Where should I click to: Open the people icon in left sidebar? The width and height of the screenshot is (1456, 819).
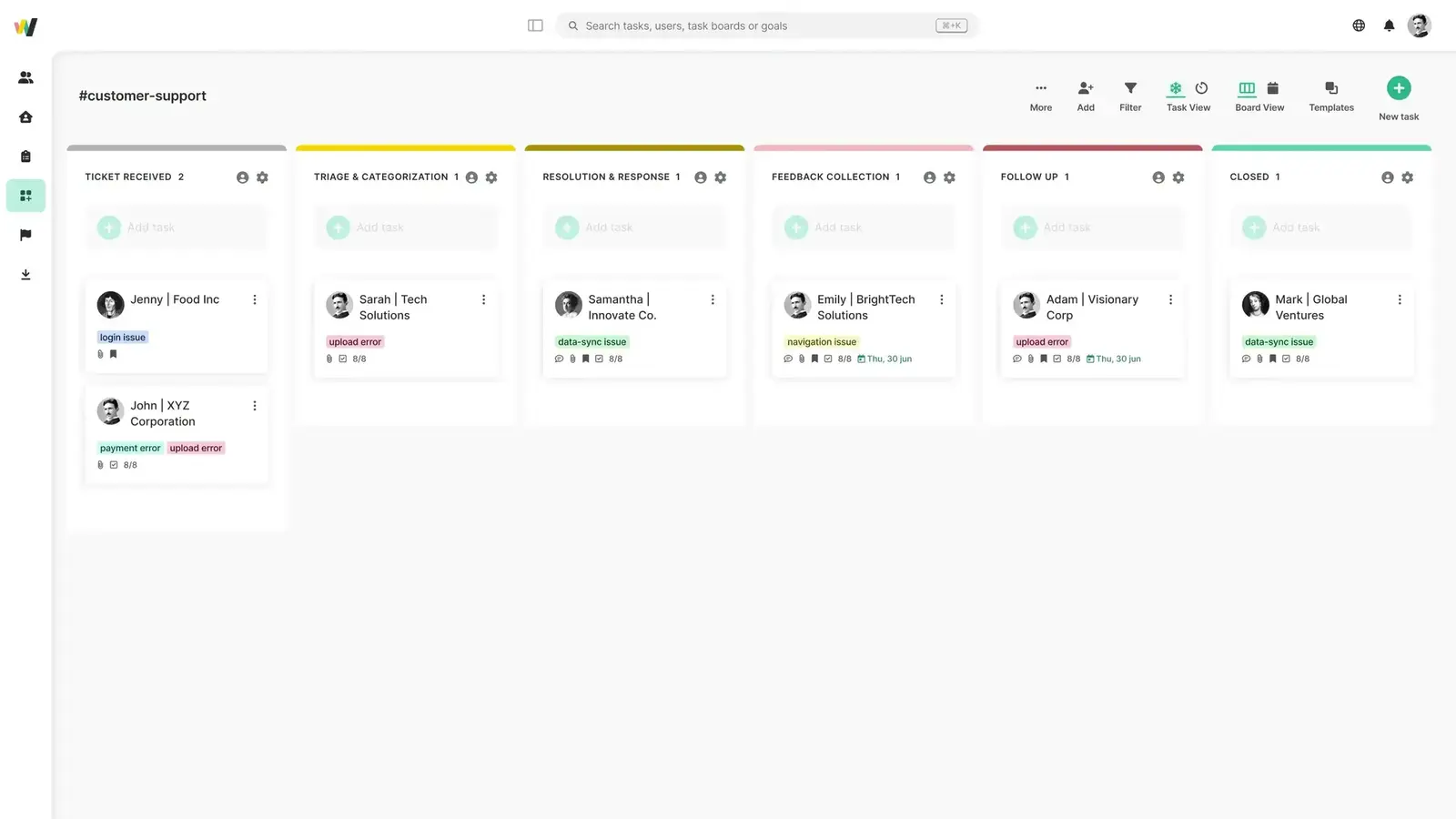pyautogui.click(x=25, y=77)
